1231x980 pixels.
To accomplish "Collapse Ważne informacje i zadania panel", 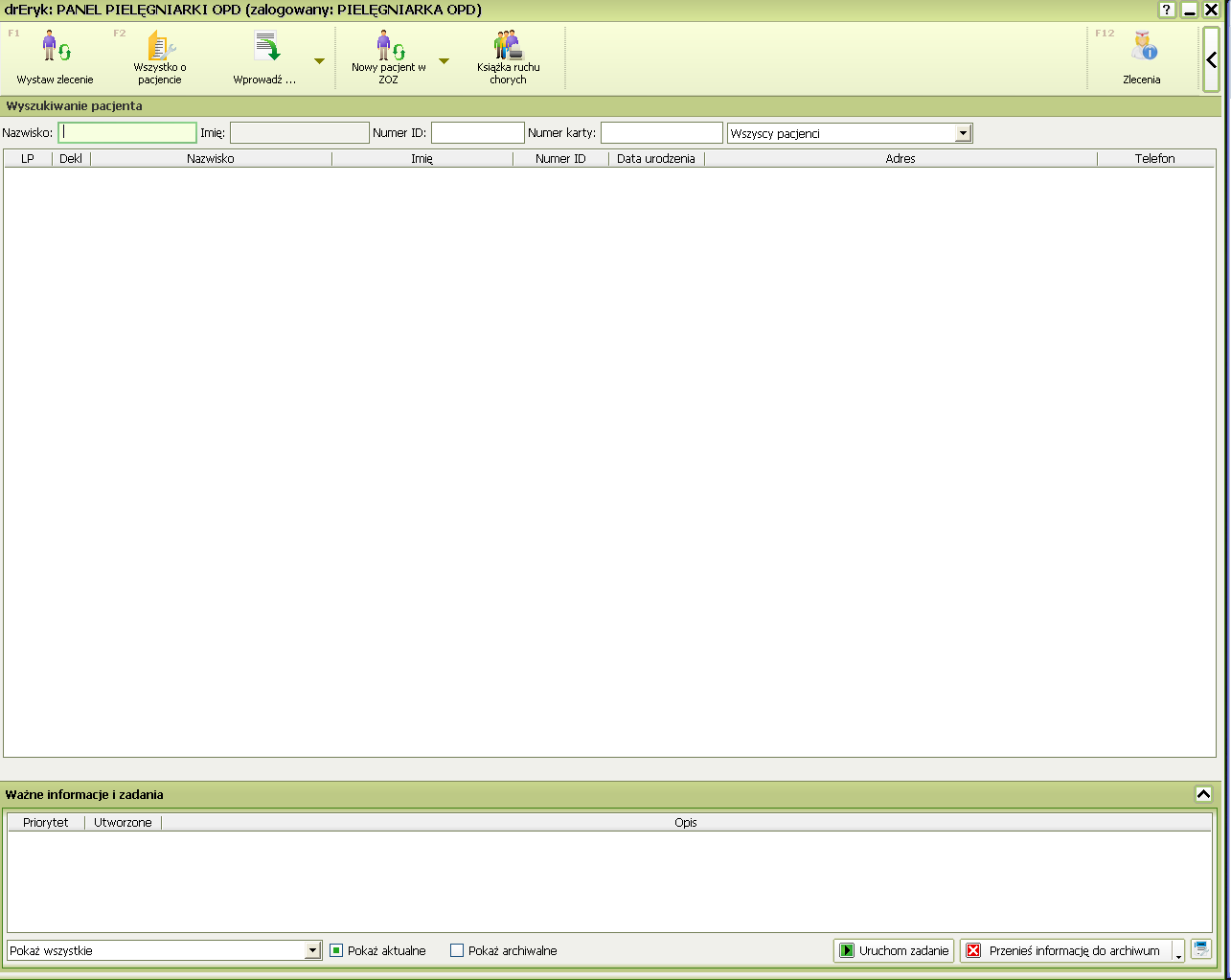I will 1204,794.
